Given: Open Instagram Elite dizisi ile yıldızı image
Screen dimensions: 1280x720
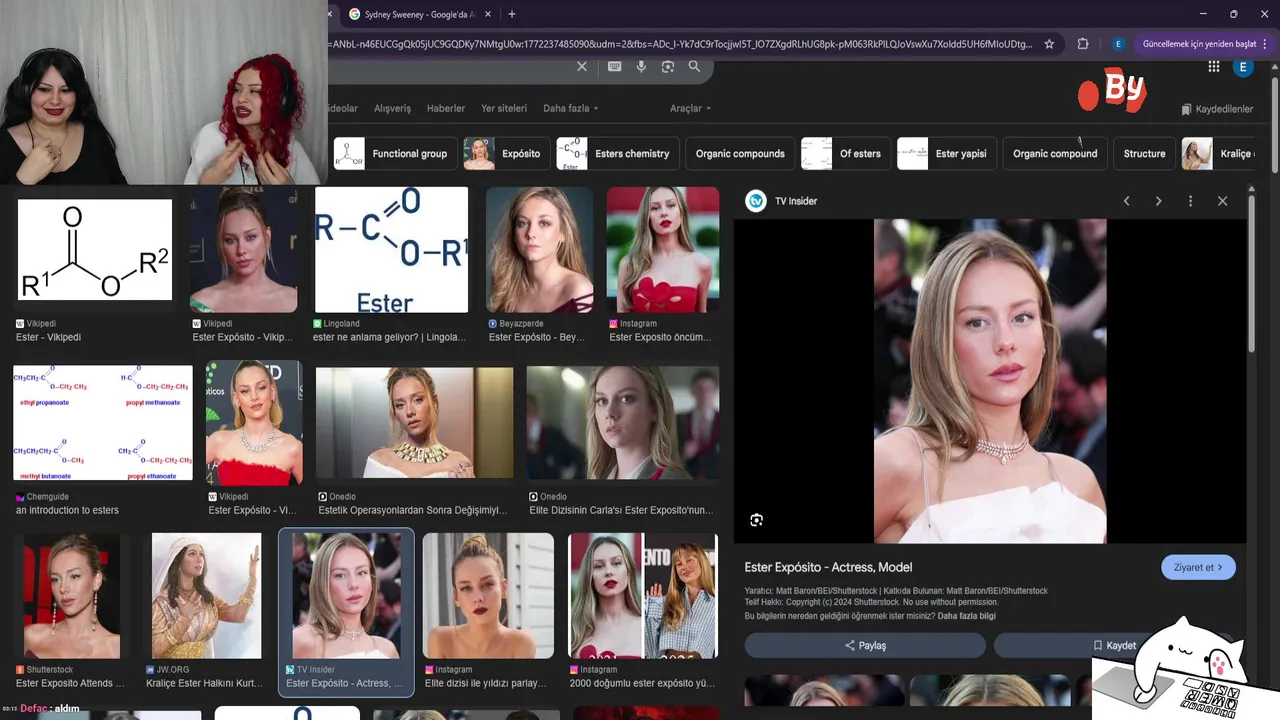Looking at the screenshot, I should pyautogui.click(x=488, y=596).
